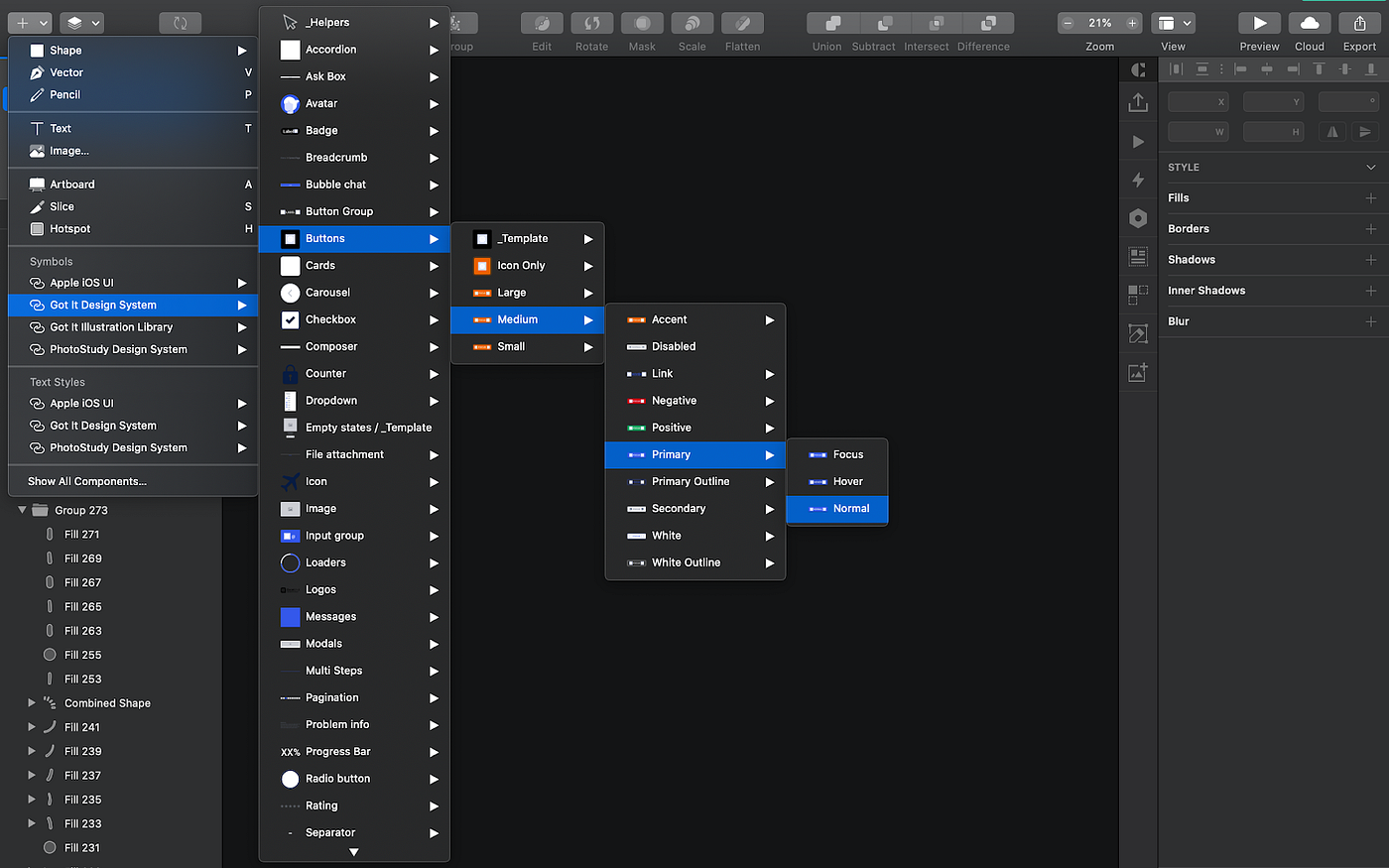Viewport: 1389px width, 868px height.
Task: Select Focus primary button symbol
Action: tap(837, 454)
